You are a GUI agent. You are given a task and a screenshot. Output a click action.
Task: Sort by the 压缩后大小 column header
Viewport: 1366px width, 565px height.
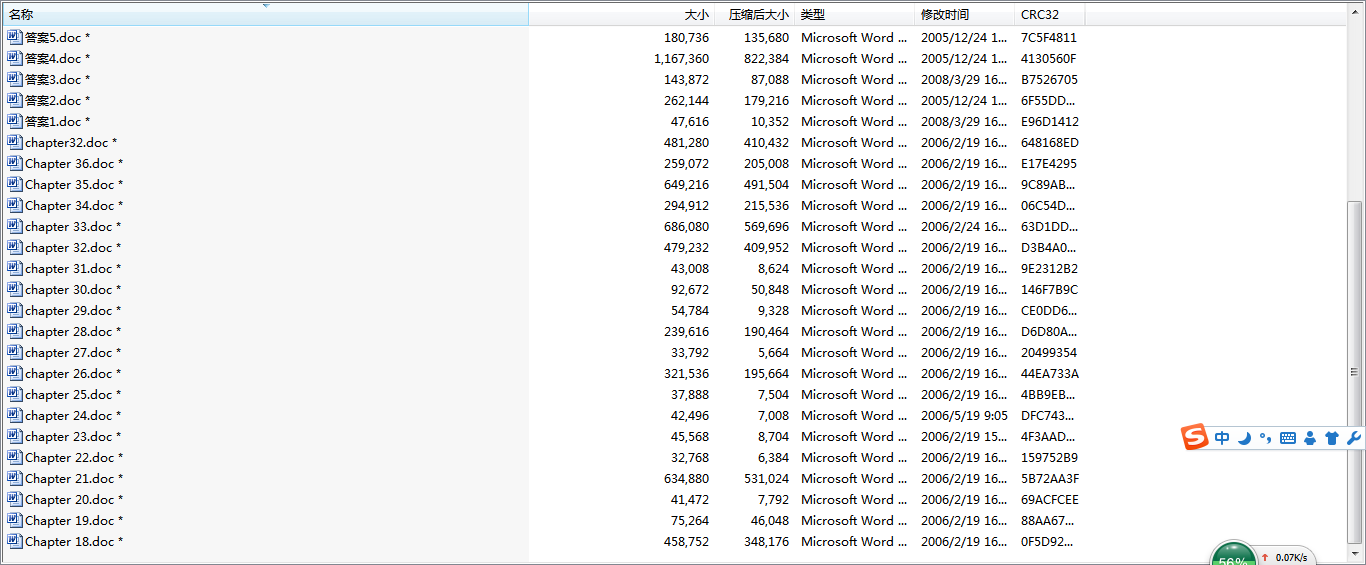[753, 15]
